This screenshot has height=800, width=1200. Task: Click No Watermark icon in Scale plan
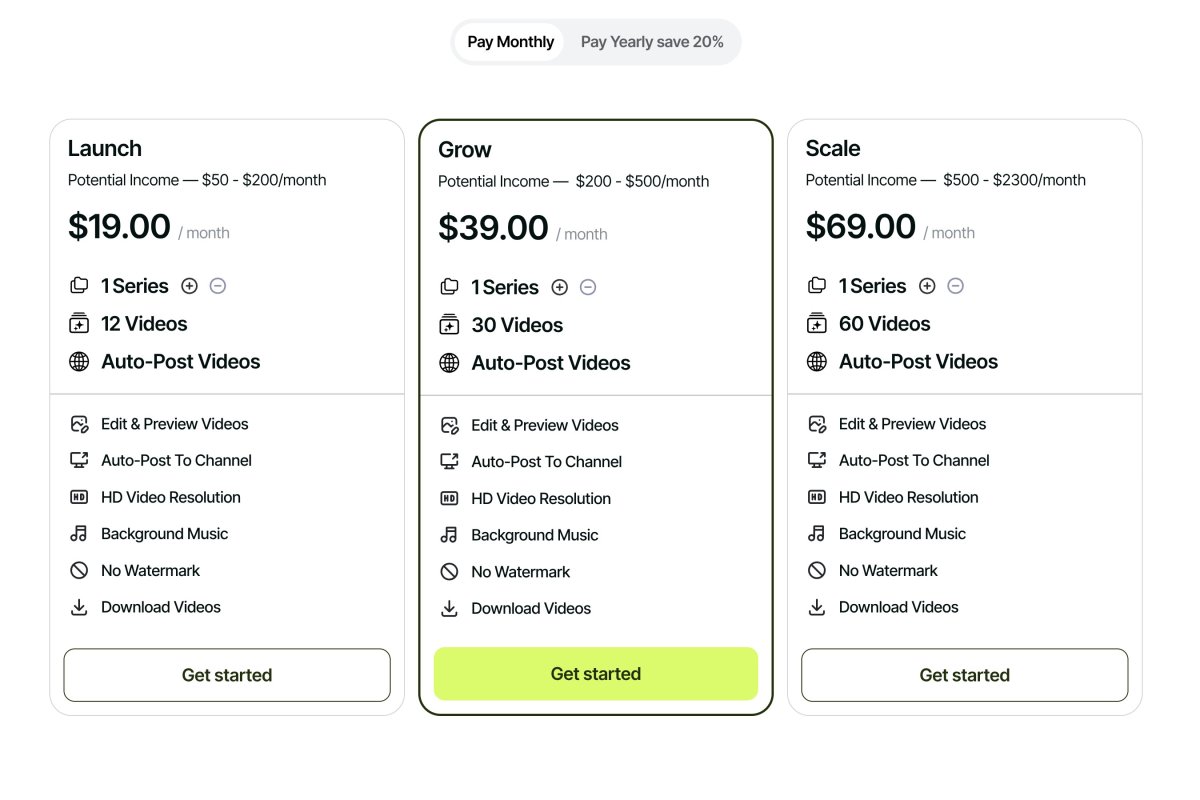click(x=817, y=571)
